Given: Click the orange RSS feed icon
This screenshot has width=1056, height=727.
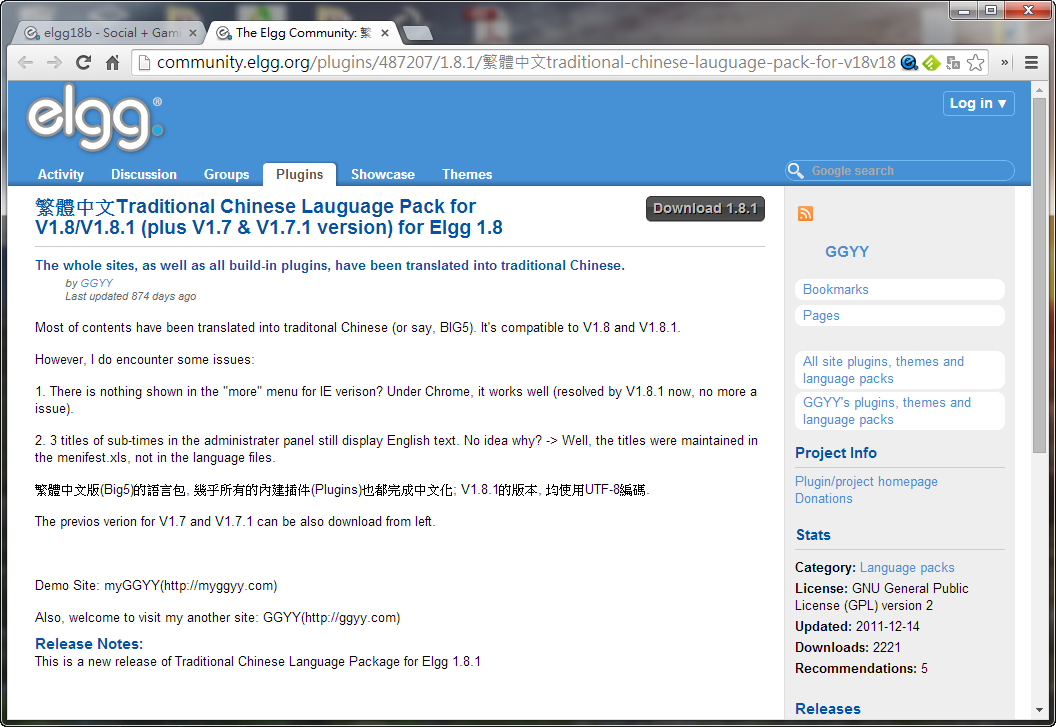Looking at the screenshot, I should 805,213.
